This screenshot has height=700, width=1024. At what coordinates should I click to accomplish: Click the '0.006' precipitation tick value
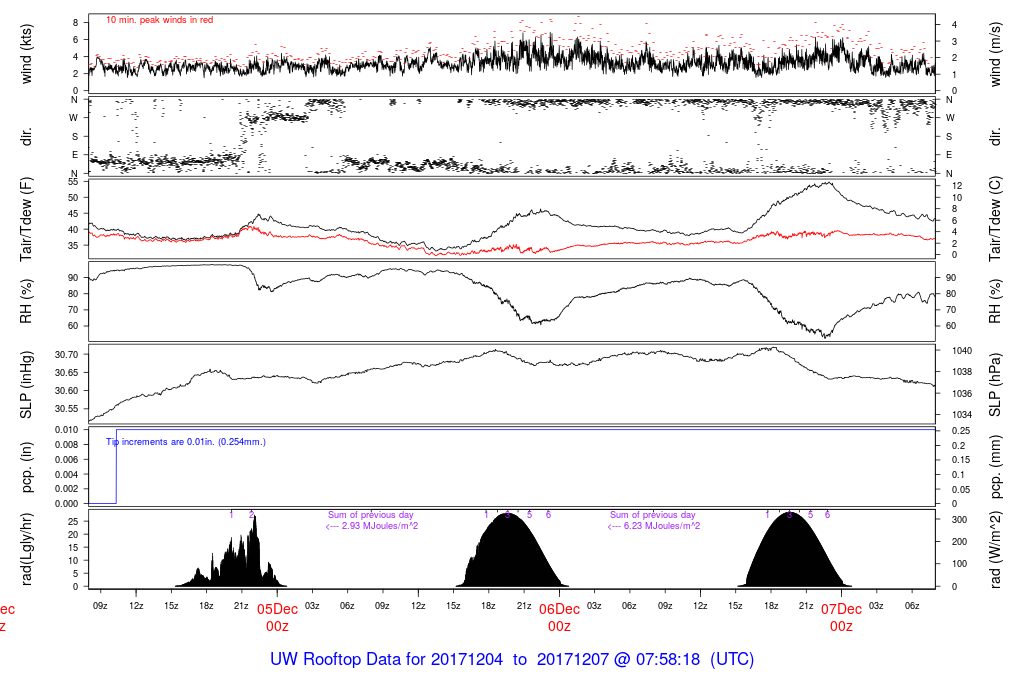(67, 460)
